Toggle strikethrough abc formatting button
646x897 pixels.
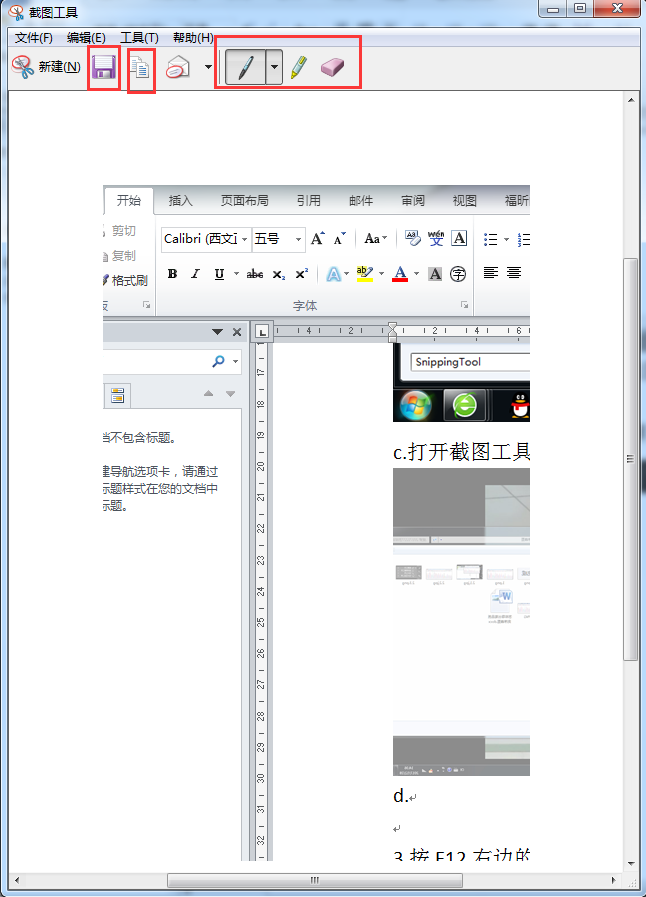255,274
